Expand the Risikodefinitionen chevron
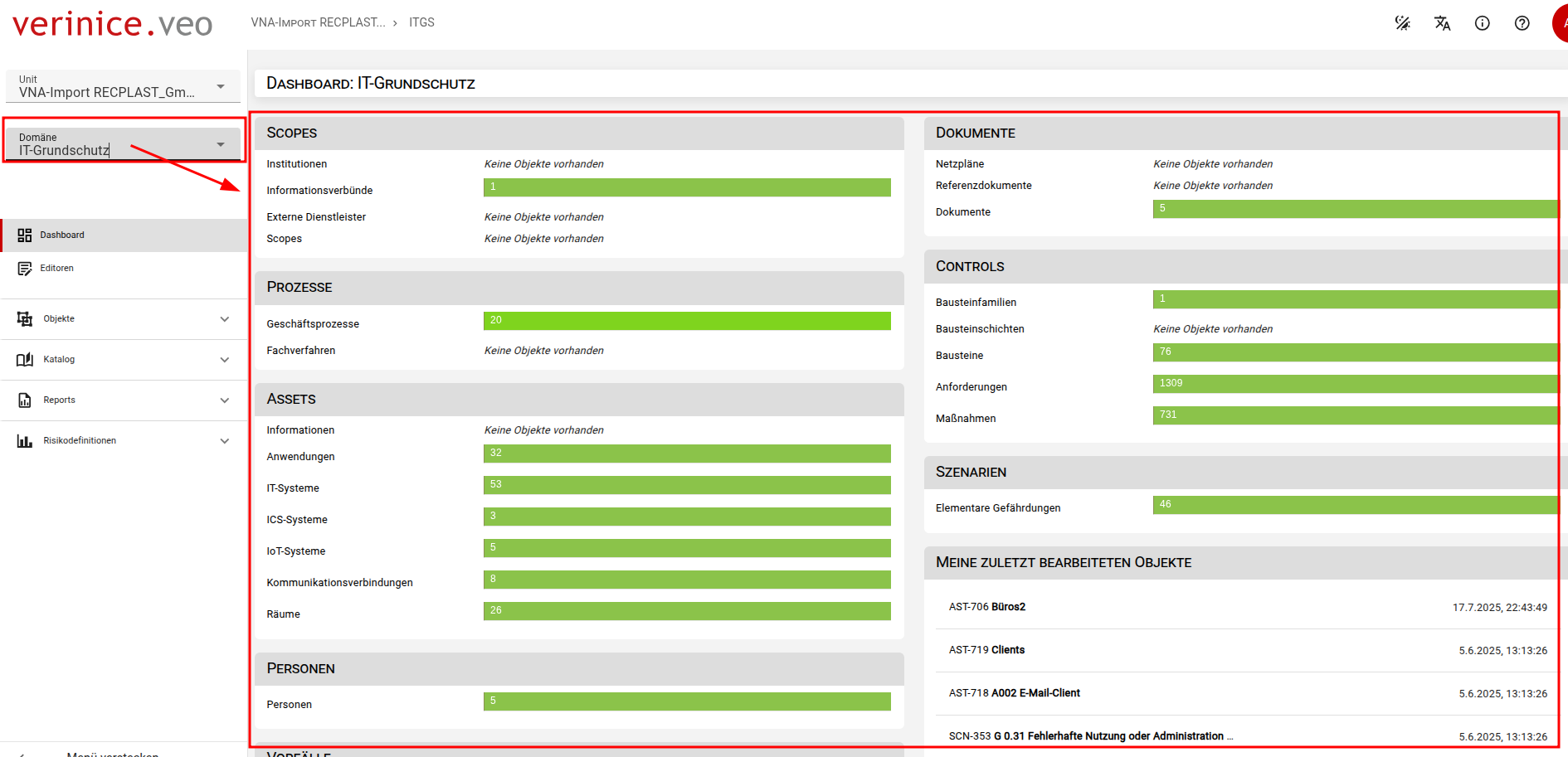Screen dimensions: 1568x757 [x=225, y=441]
